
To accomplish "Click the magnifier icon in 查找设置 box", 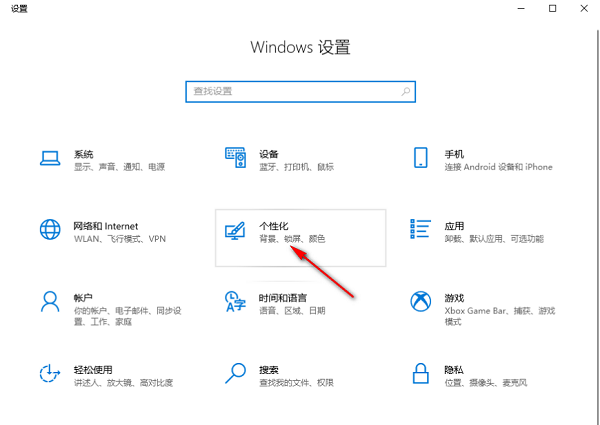I will click(x=405, y=91).
